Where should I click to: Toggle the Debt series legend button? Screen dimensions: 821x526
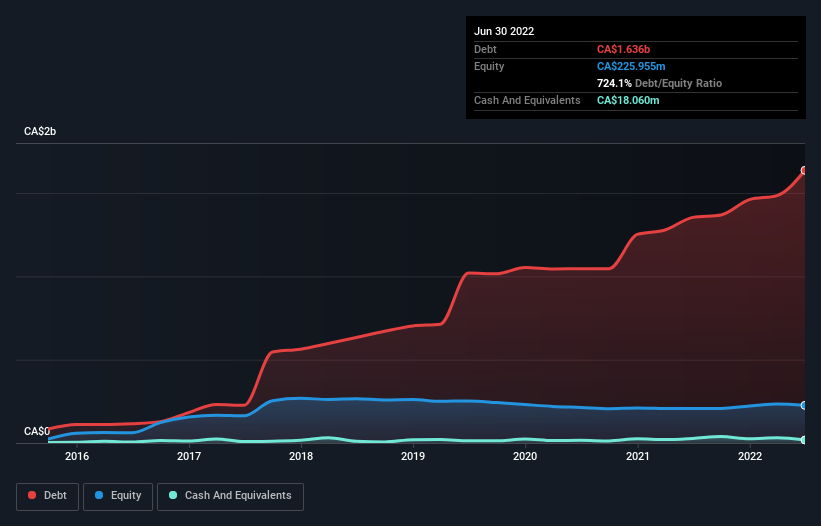point(48,496)
